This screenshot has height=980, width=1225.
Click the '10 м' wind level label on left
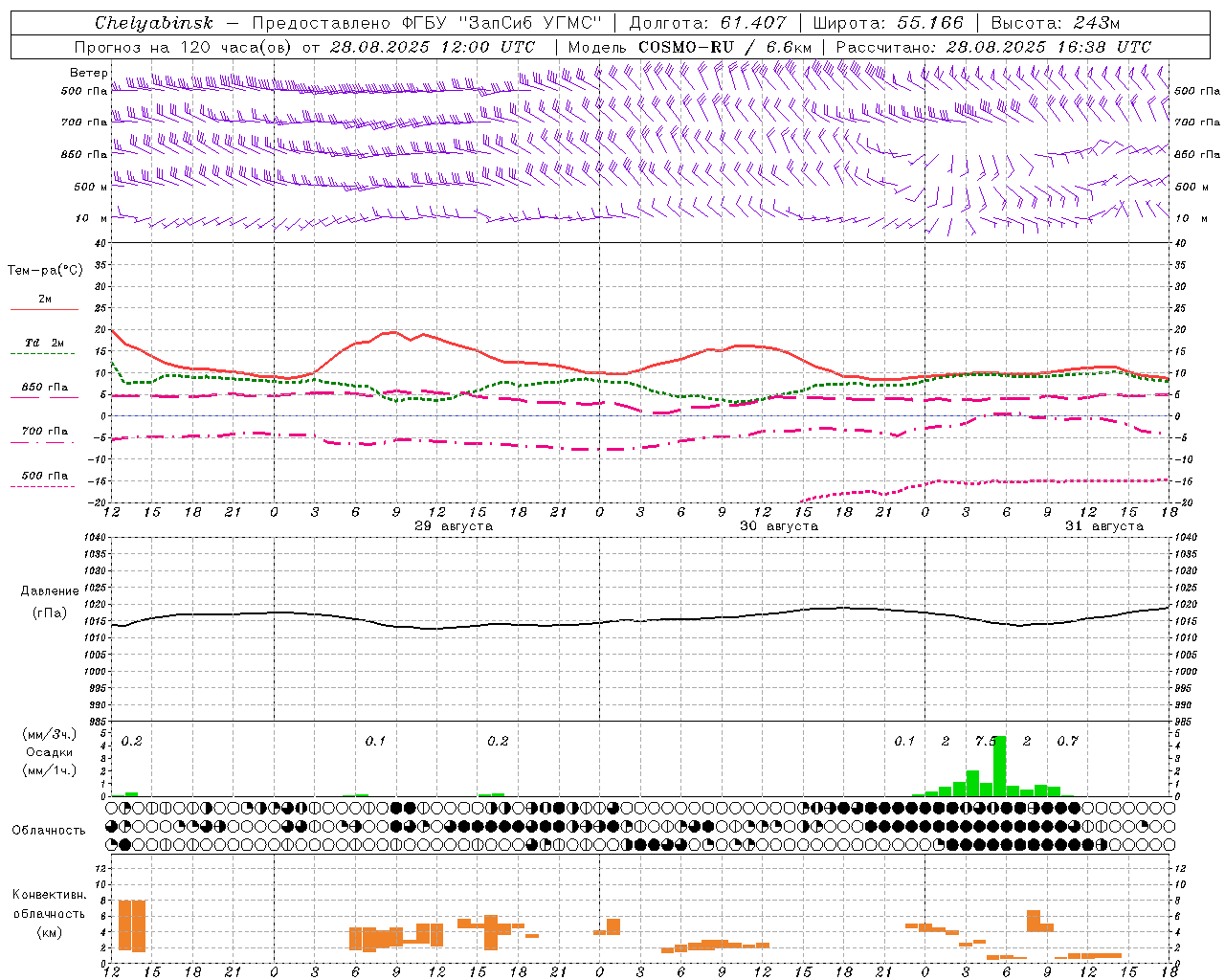(x=92, y=218)
